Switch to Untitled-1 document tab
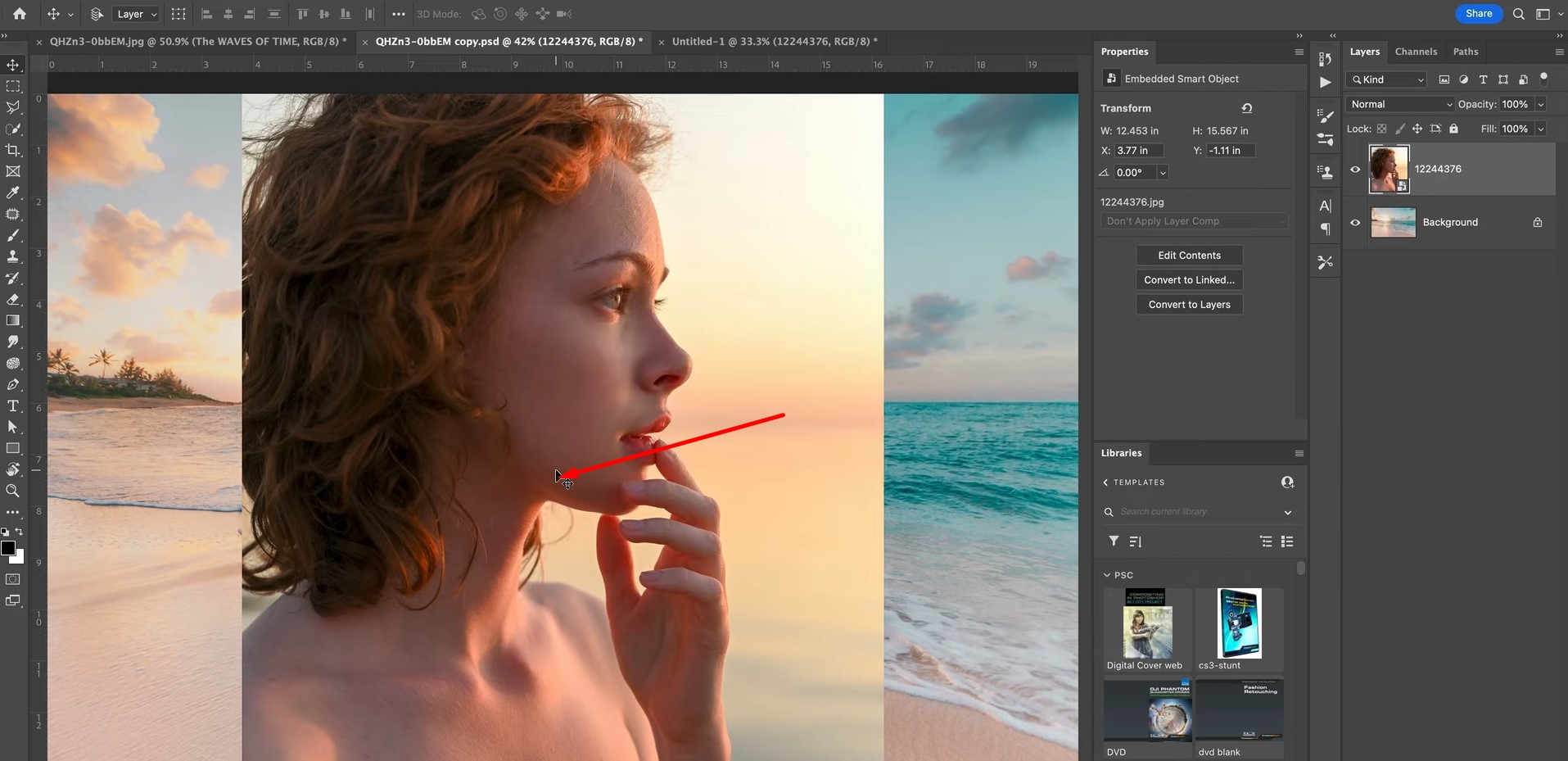Image resolution: width=1568 pixels, height=761 pixels. [x=774, y=41]
